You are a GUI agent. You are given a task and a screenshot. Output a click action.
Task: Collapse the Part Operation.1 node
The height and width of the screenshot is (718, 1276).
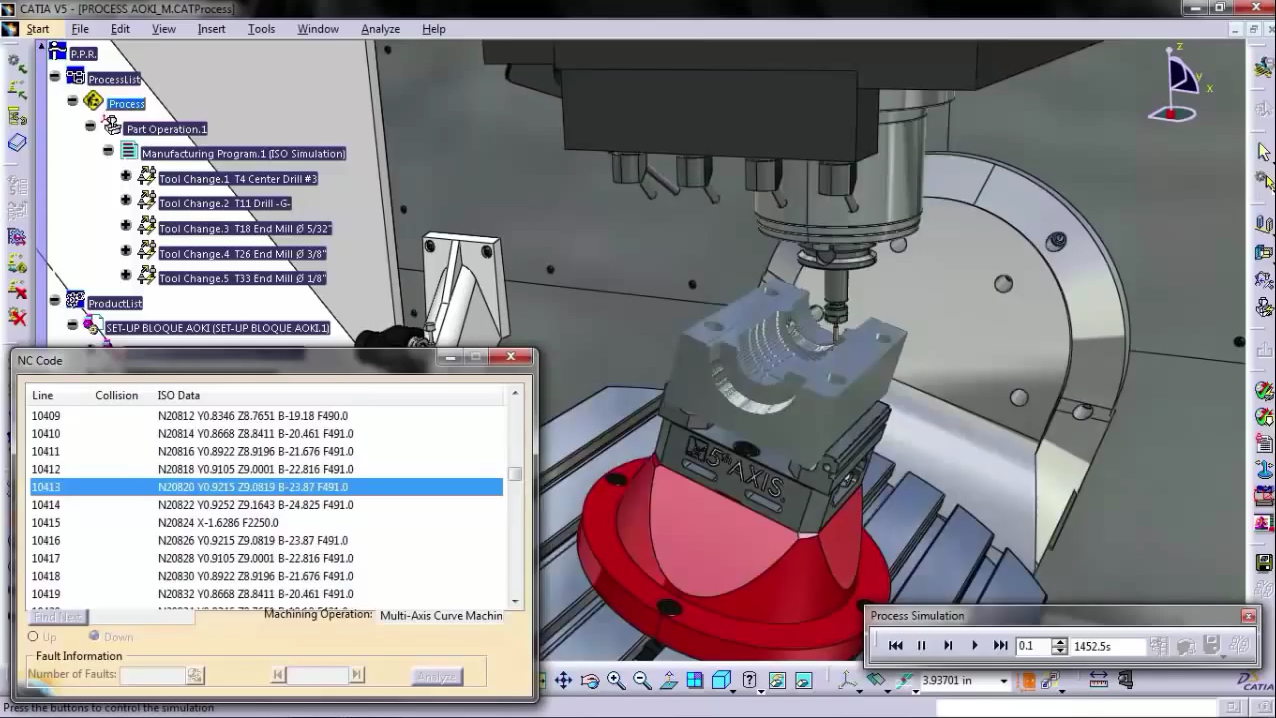[x=90, y=126]
